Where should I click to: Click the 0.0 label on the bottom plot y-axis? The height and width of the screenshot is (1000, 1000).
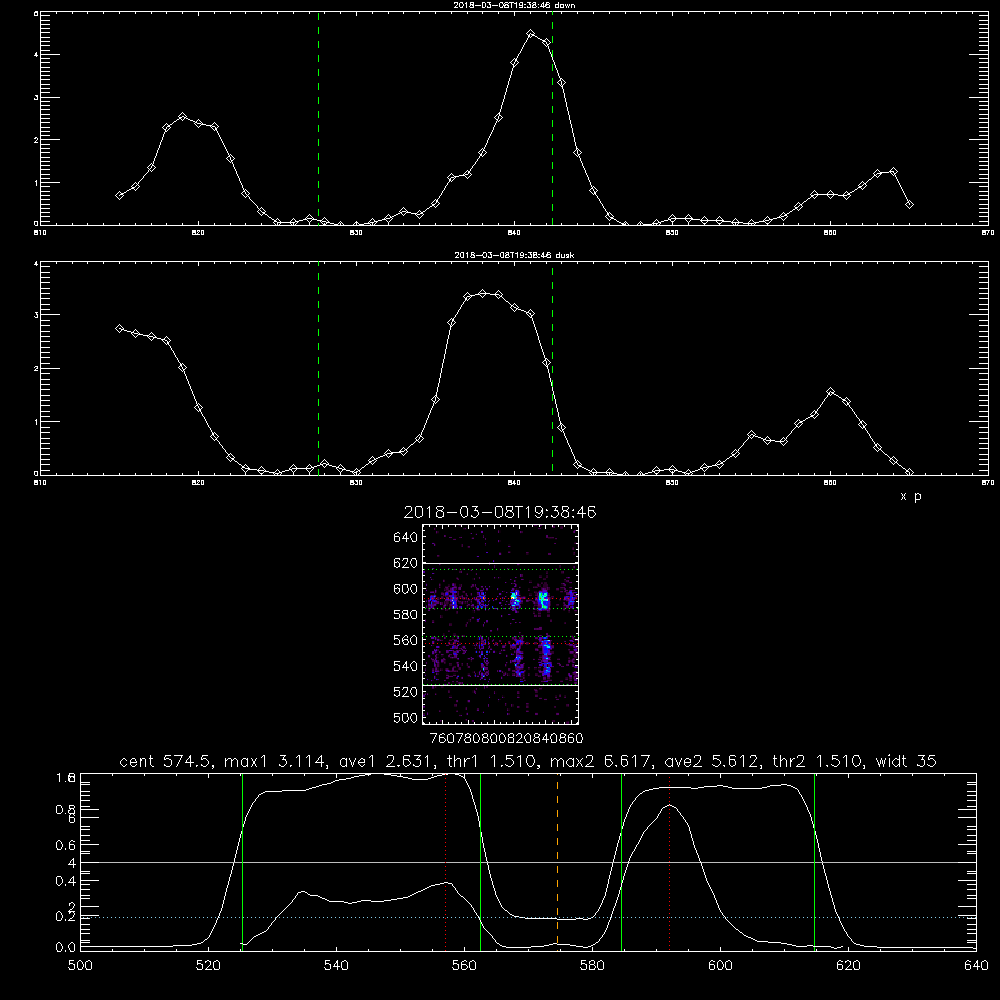tap(66, 948)
